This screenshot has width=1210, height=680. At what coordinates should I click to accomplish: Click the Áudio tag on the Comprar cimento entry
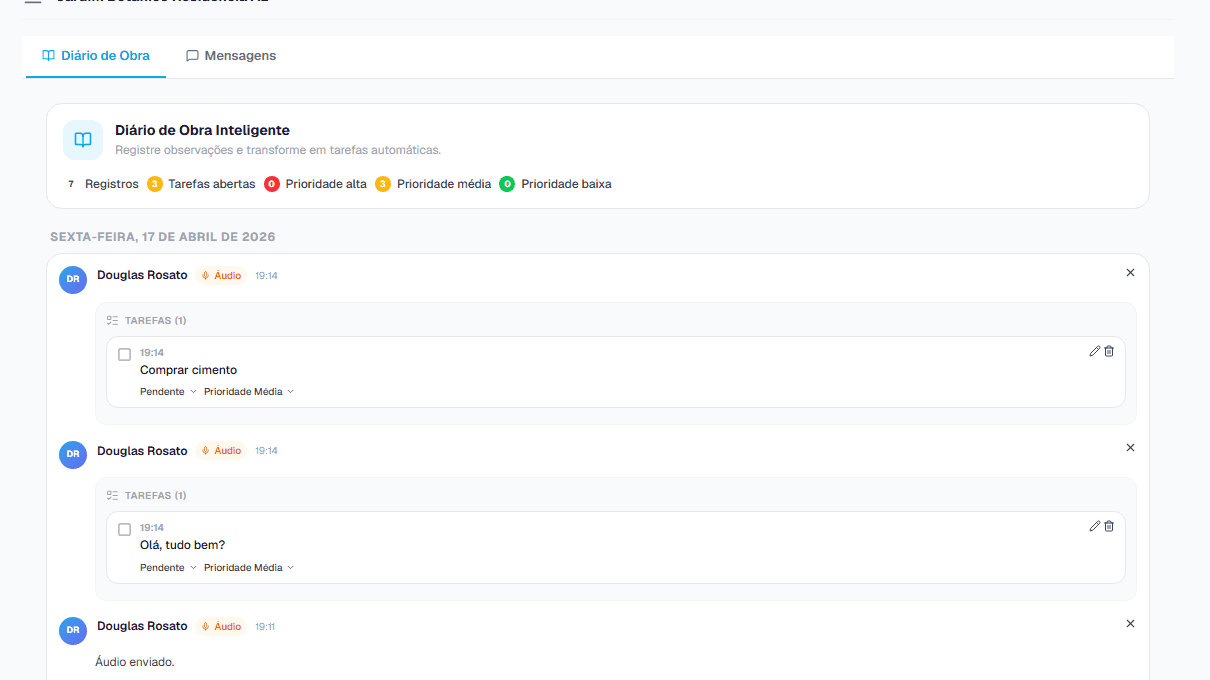tap(221, 275)
